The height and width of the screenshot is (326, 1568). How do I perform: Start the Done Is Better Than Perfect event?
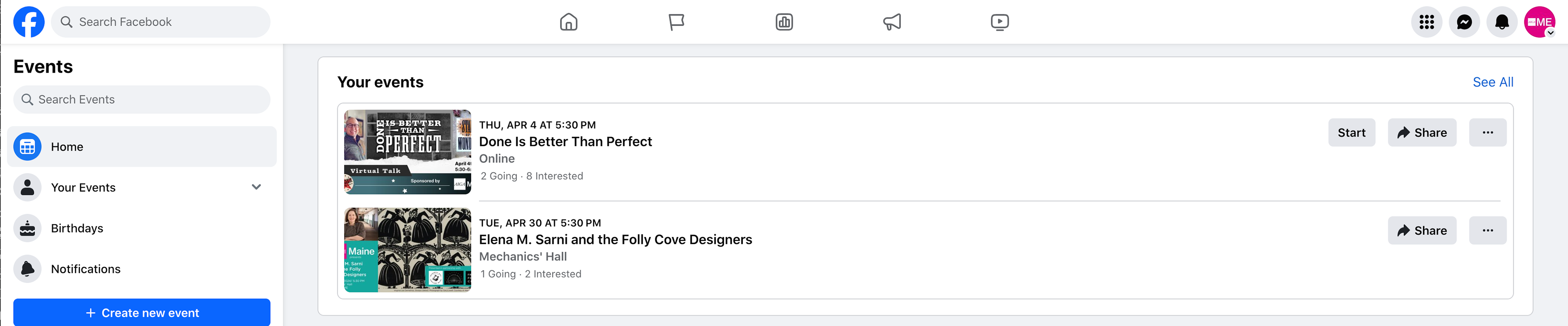(x=1351, y=133)
